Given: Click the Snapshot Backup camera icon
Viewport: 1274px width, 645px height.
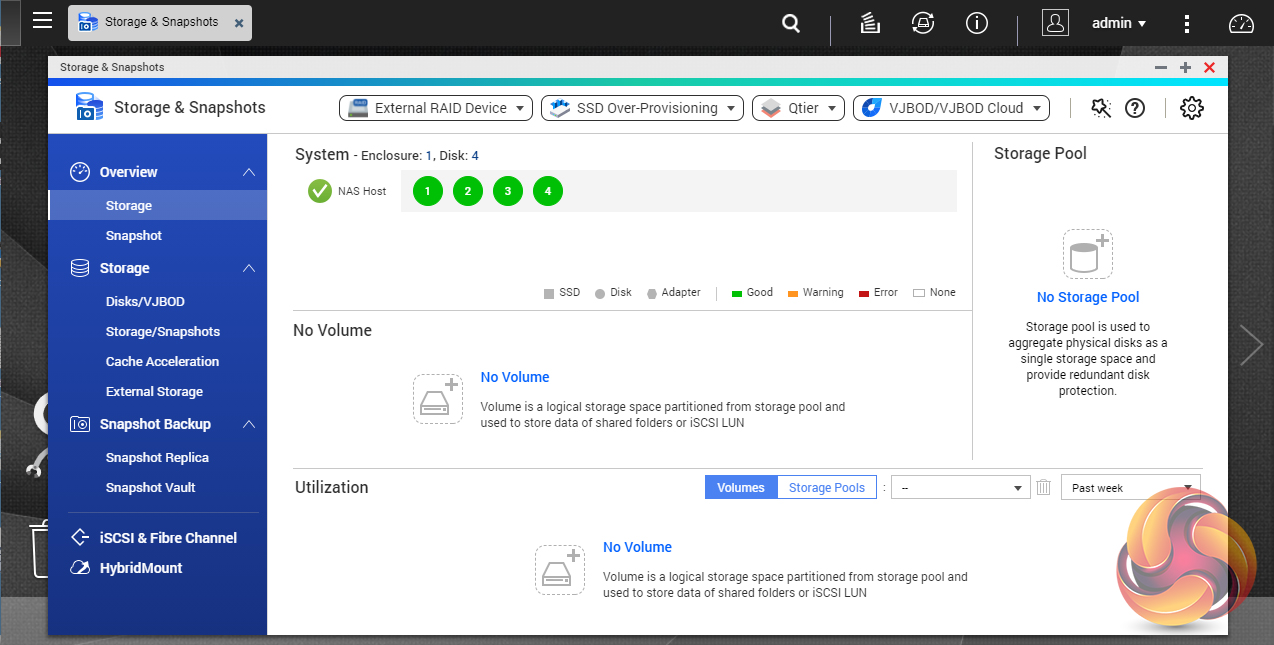Looking at the screenshot, I should (x=80, y=424).
